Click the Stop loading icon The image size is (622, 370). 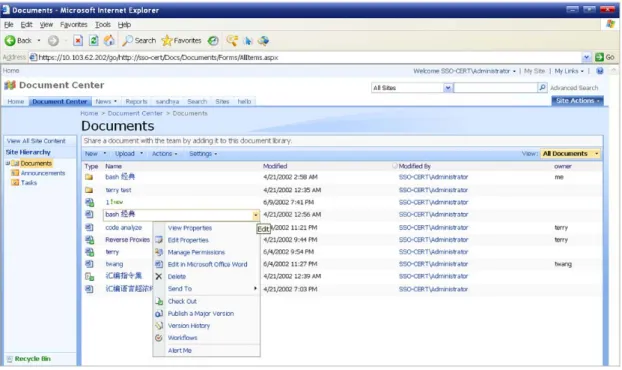[78, 40]
